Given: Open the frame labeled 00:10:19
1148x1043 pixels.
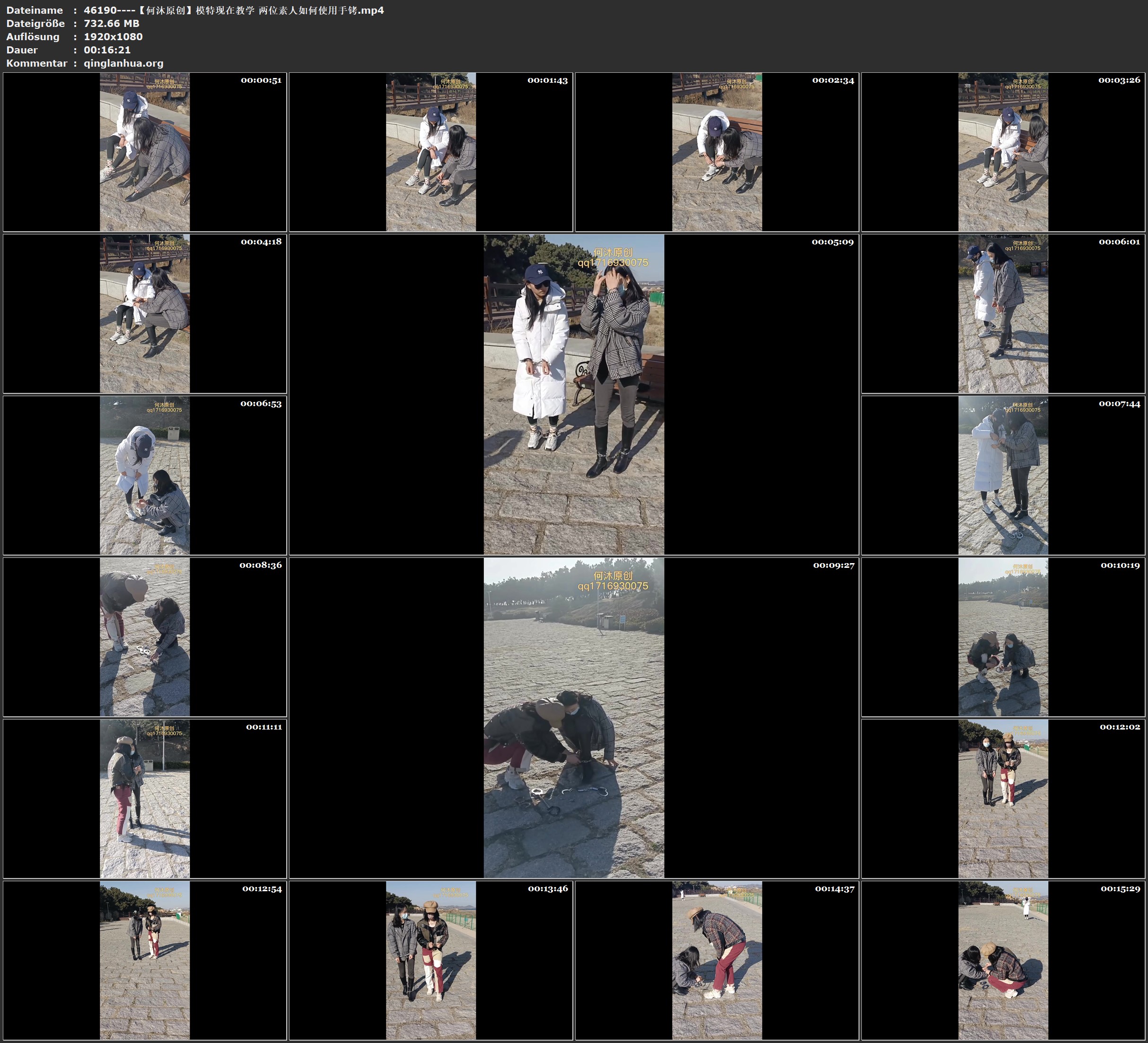Looking at the screenshot, I should click(x=1003, y=637).
